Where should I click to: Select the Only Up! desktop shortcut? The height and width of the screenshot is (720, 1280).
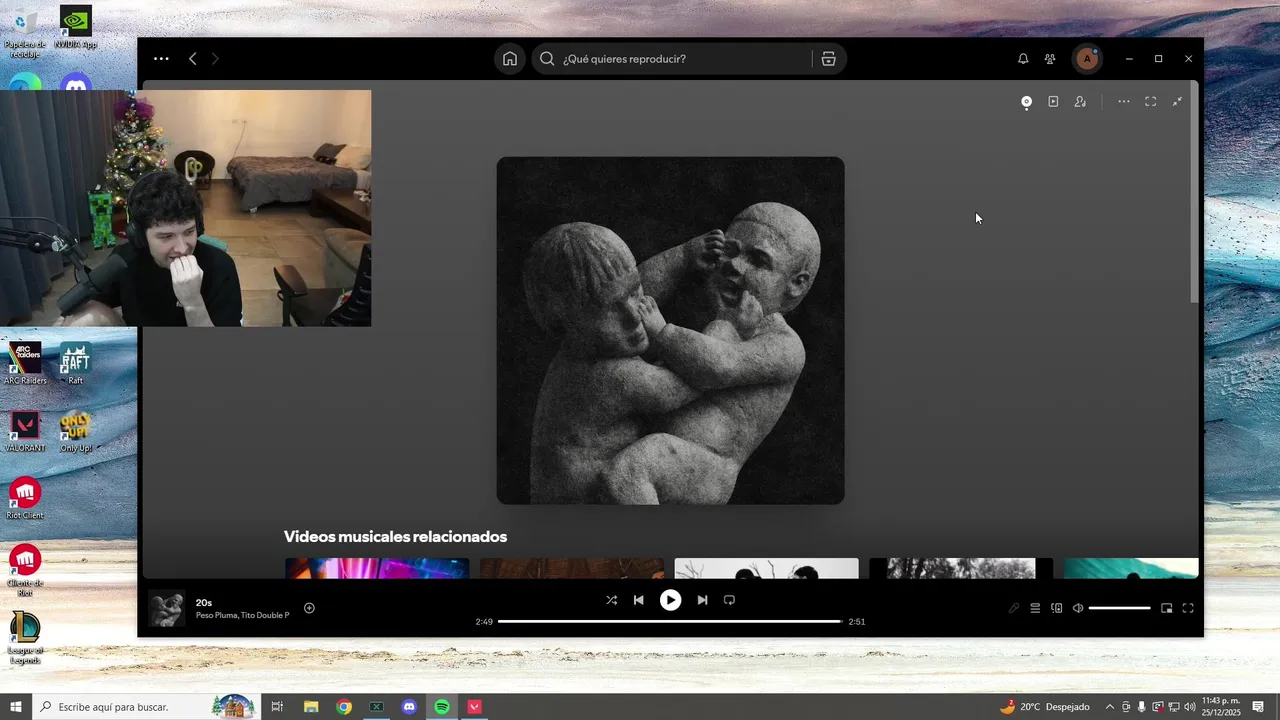click(x=75, y=431)
